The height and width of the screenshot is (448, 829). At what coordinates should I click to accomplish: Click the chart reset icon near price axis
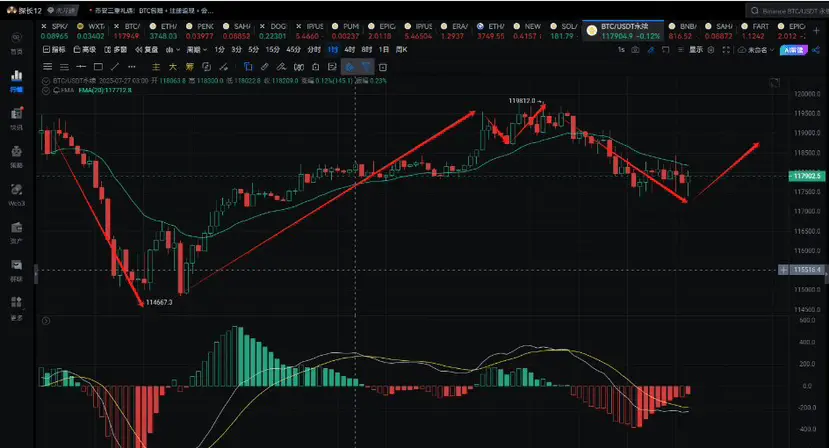775,83
